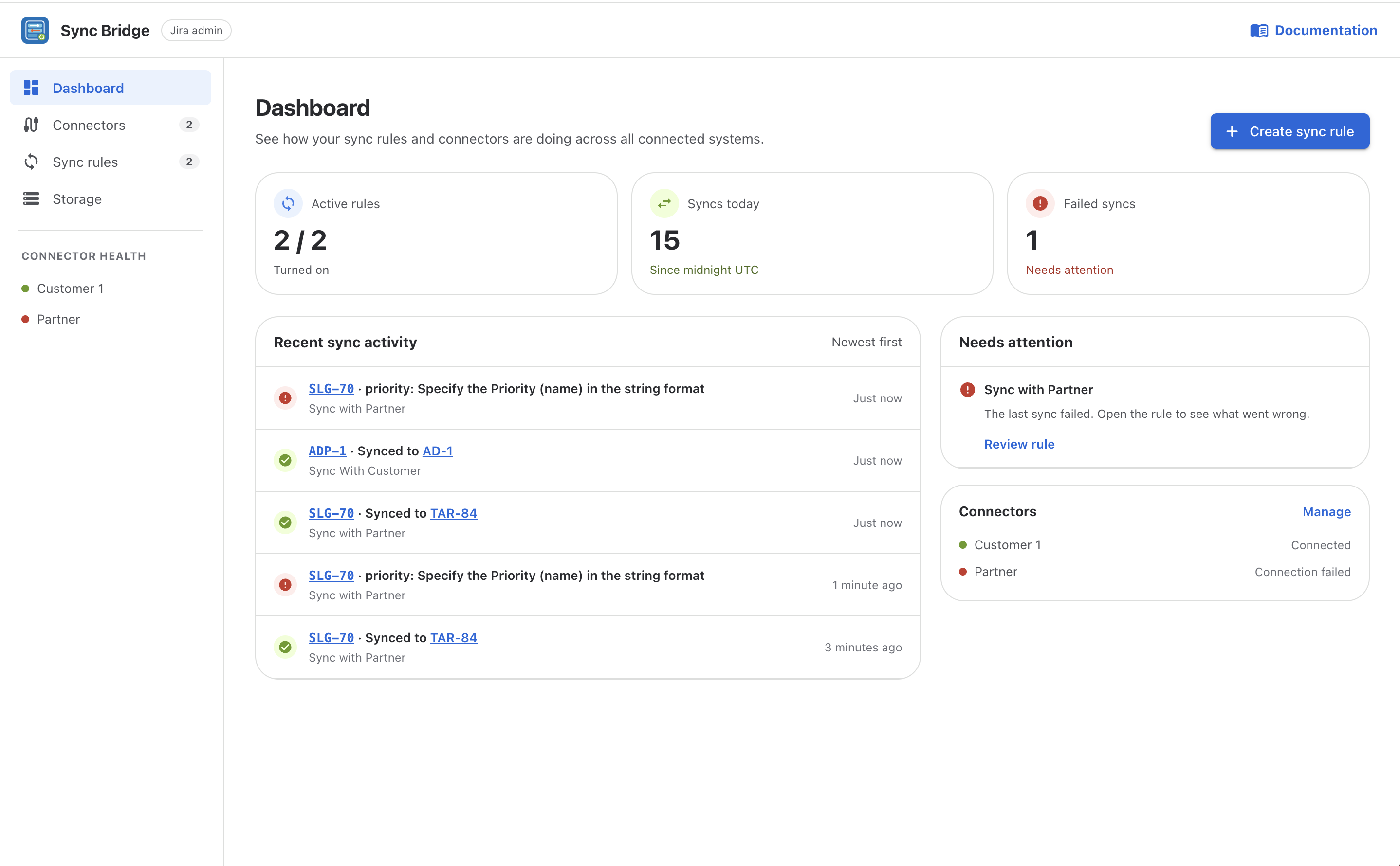Click the Sync Bridge app logo icon
Screen dimensions: 1400x866
click(x=35, y=30)
